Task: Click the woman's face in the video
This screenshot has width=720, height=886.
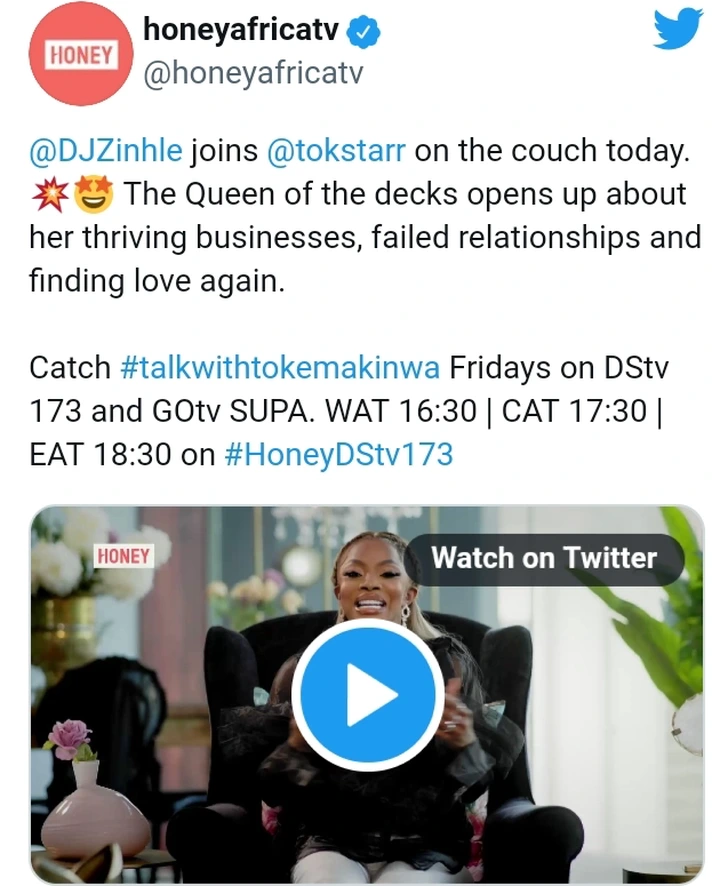Action: pyautogui.click(x=370, y=576)
